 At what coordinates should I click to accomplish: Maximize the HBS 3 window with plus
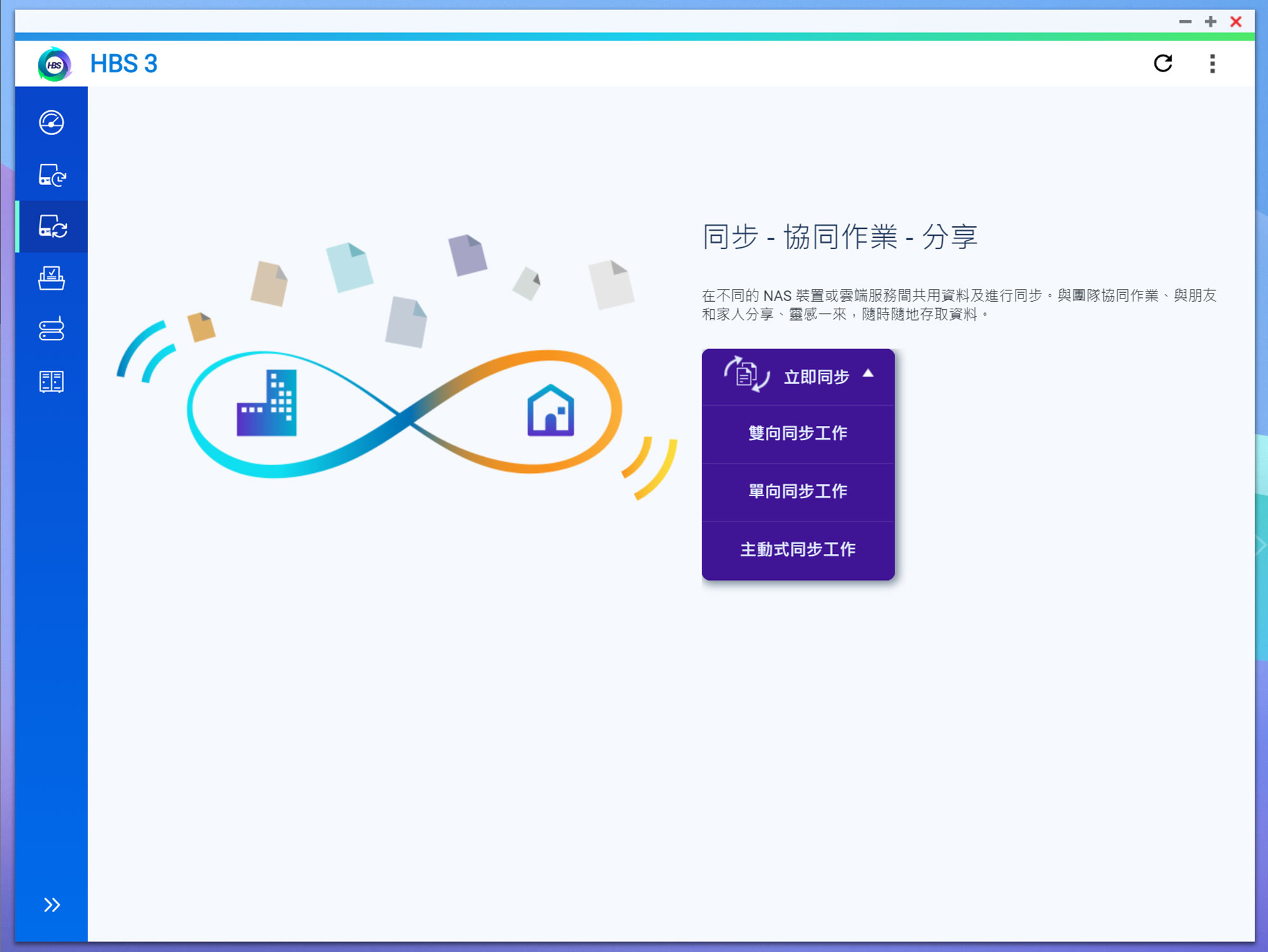1210,22
